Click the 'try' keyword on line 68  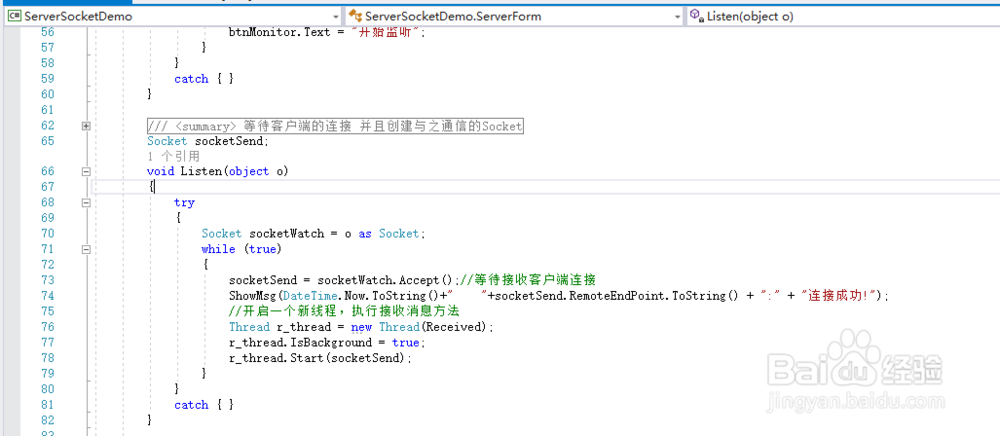[x=184, y=203]
